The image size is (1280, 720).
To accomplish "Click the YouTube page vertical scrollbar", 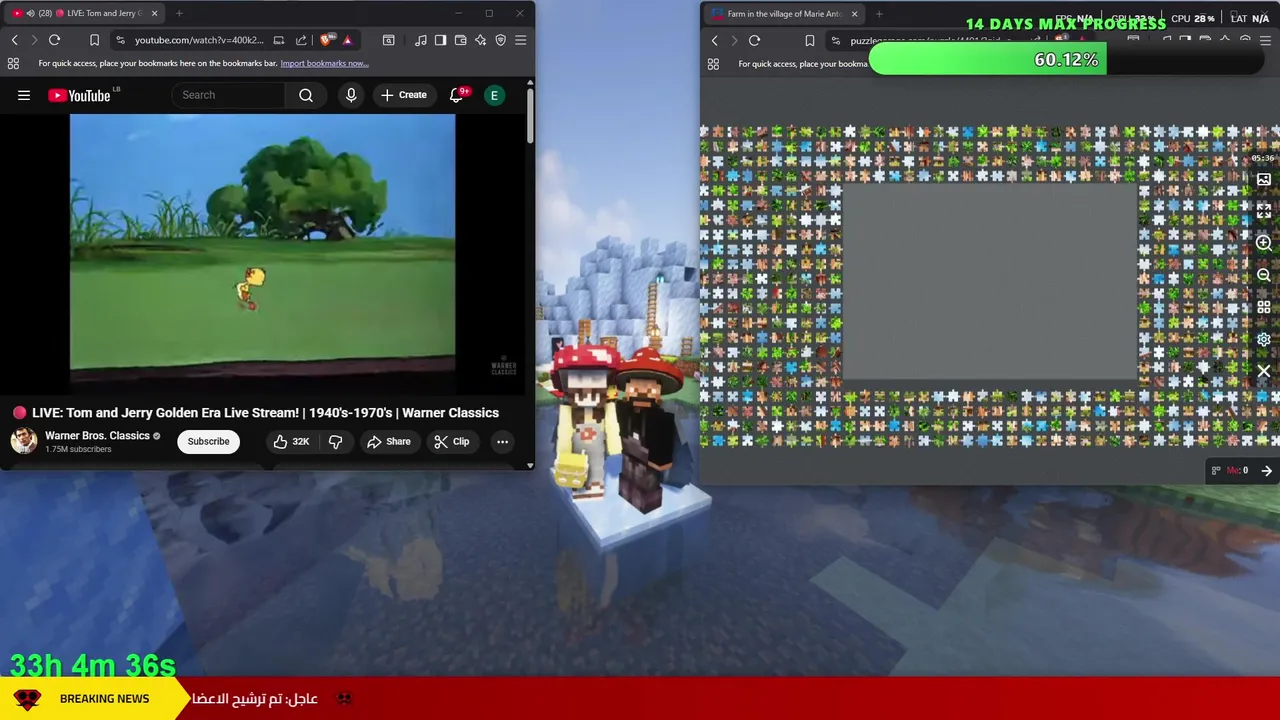I will (530, 115).
